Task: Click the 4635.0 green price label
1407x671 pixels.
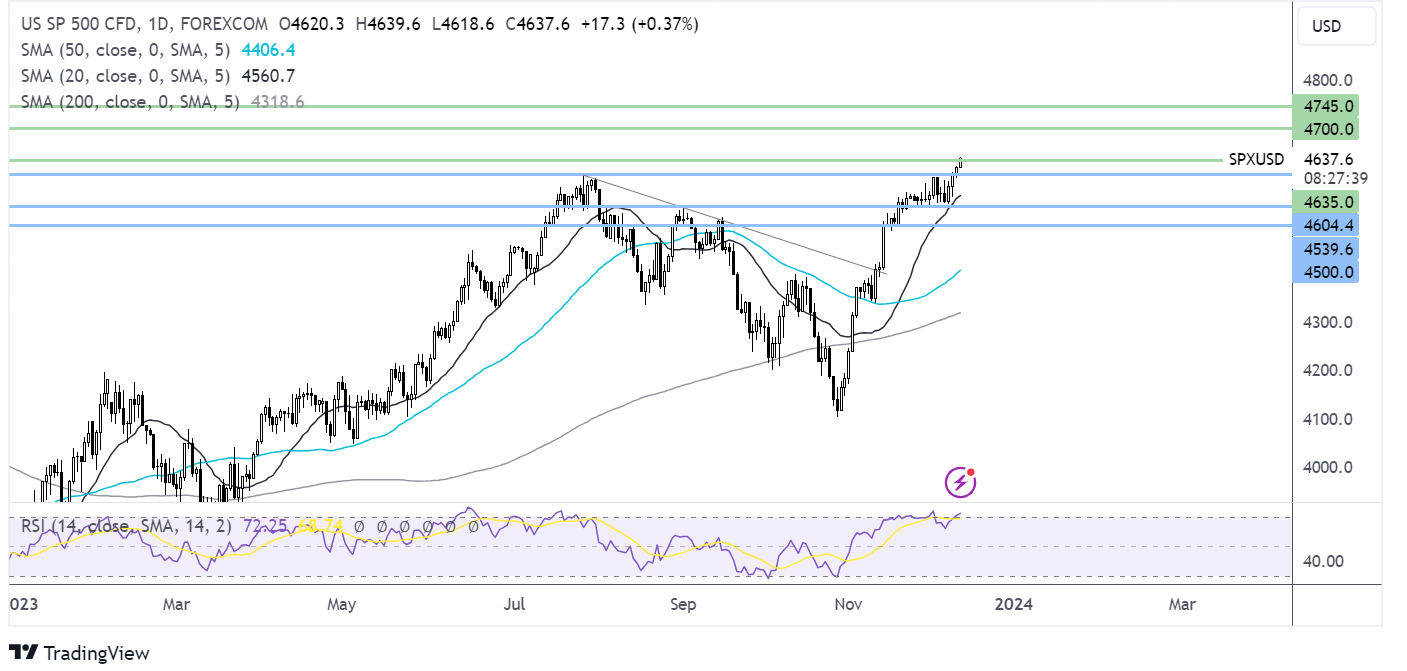Action: point(1325,201)
